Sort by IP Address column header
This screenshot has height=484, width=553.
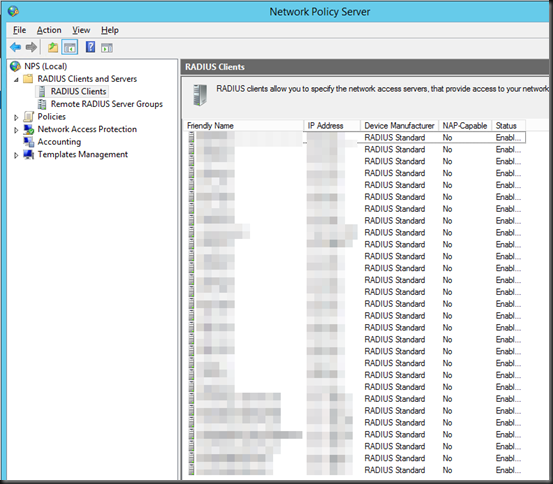(x=332, y=126)
